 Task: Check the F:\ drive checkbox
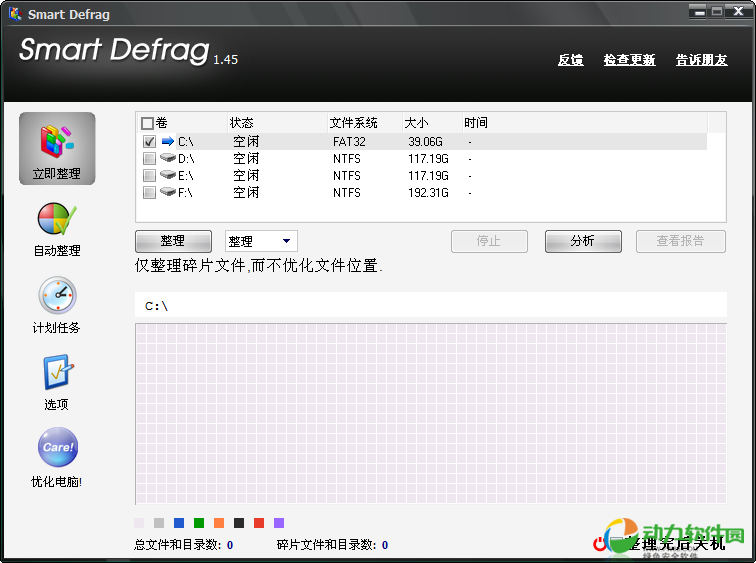[x=149, y=192]
